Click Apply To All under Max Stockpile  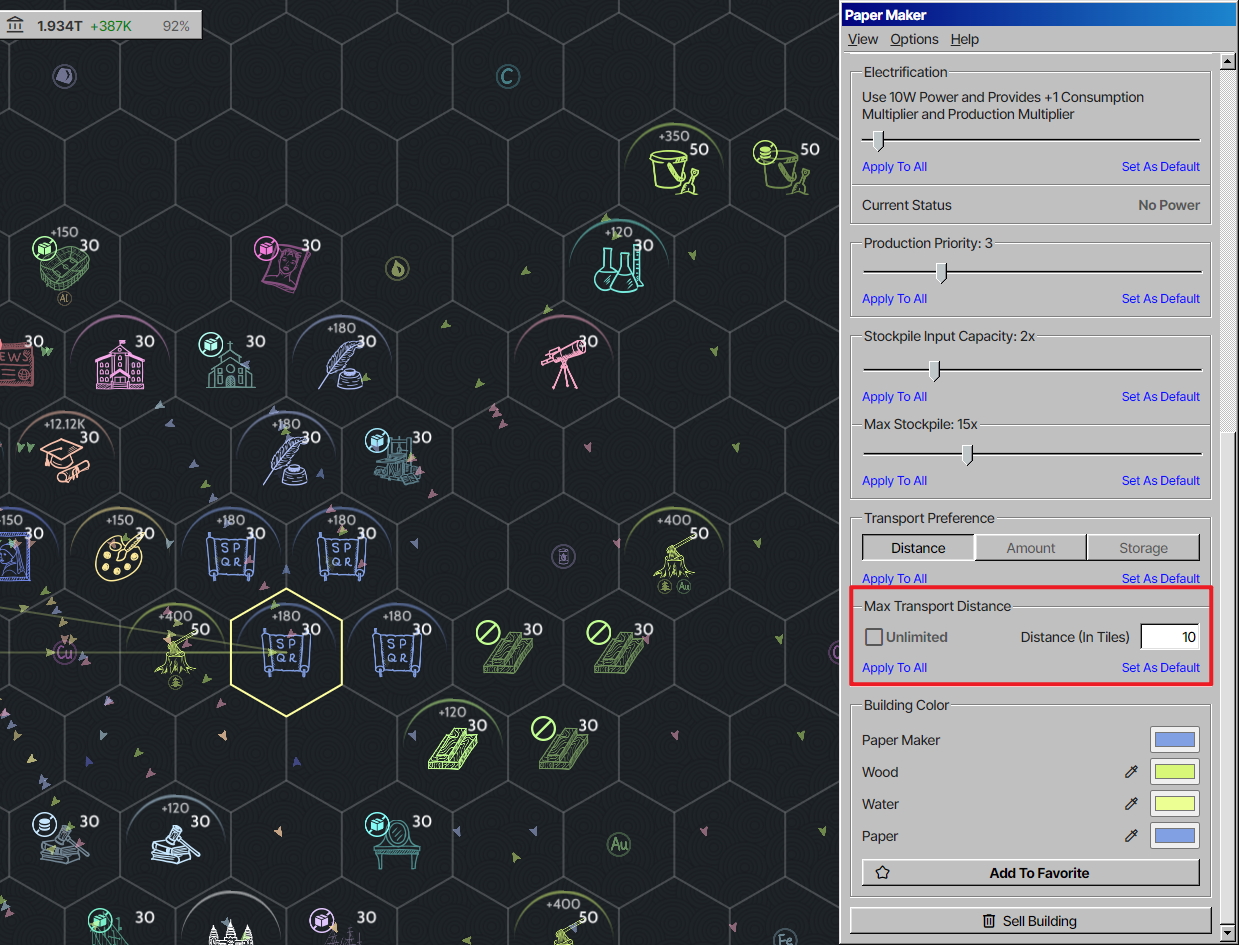click(894, 481)
